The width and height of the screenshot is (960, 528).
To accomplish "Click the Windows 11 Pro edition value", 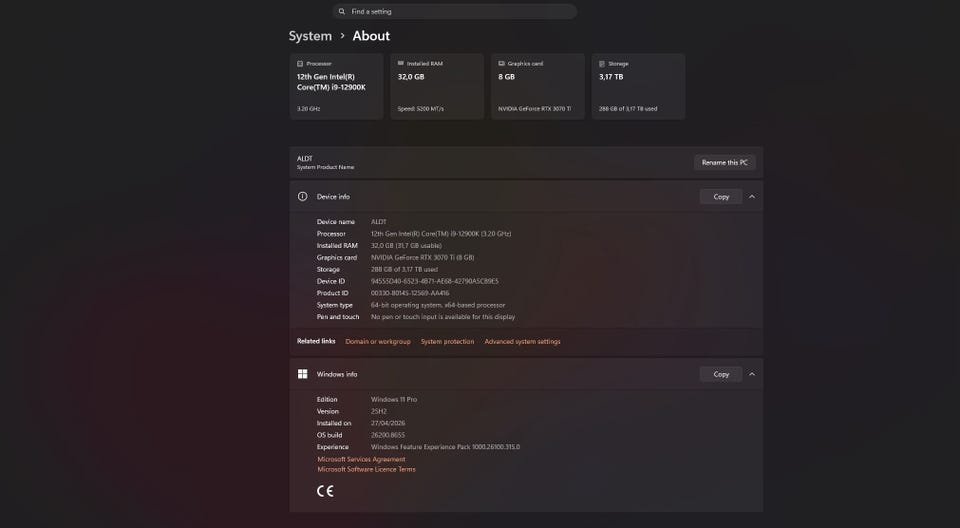I will pyautogui.click(x=394, y=399).
